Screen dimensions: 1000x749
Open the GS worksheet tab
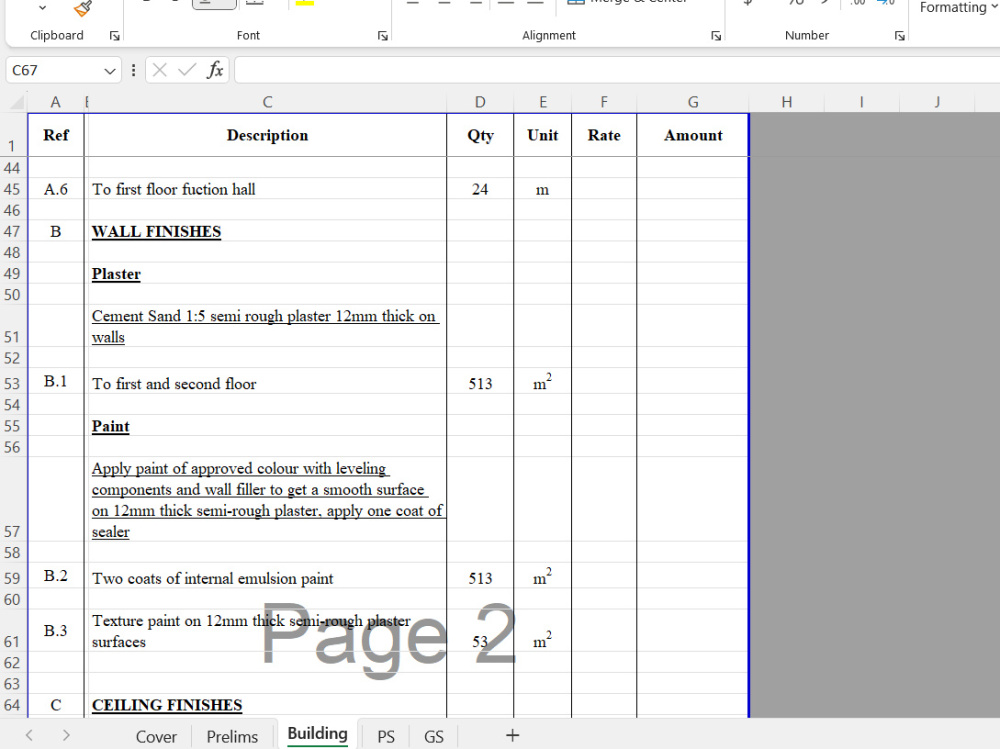(x=433, y=736)
